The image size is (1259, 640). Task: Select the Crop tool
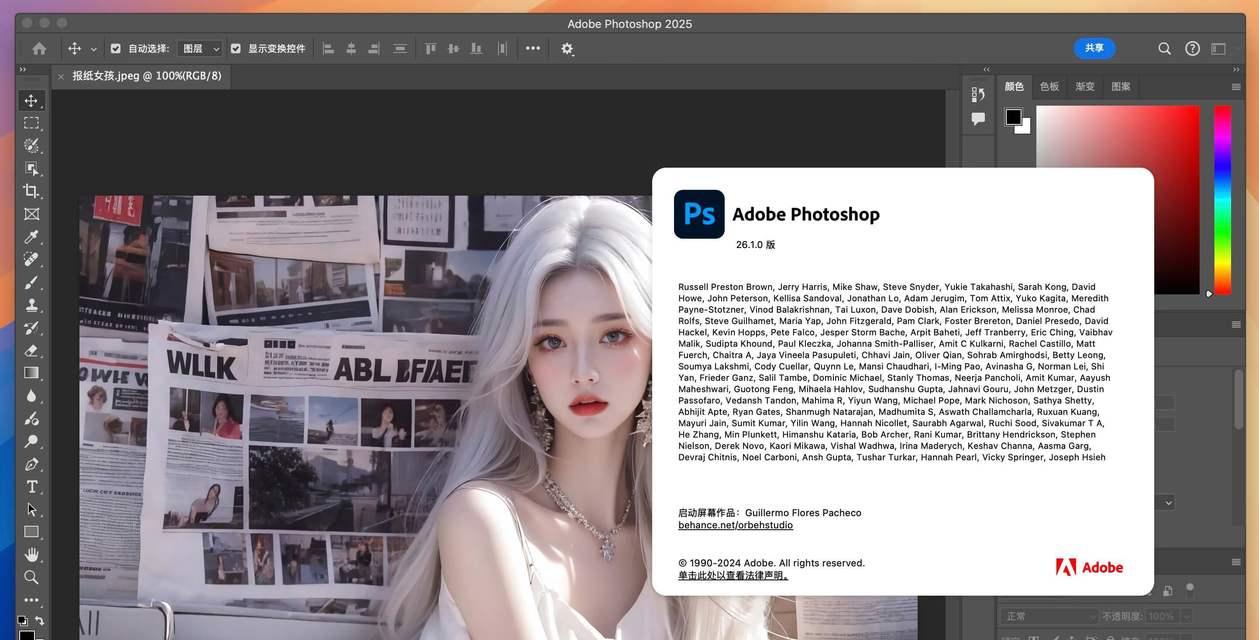(31, 191)
